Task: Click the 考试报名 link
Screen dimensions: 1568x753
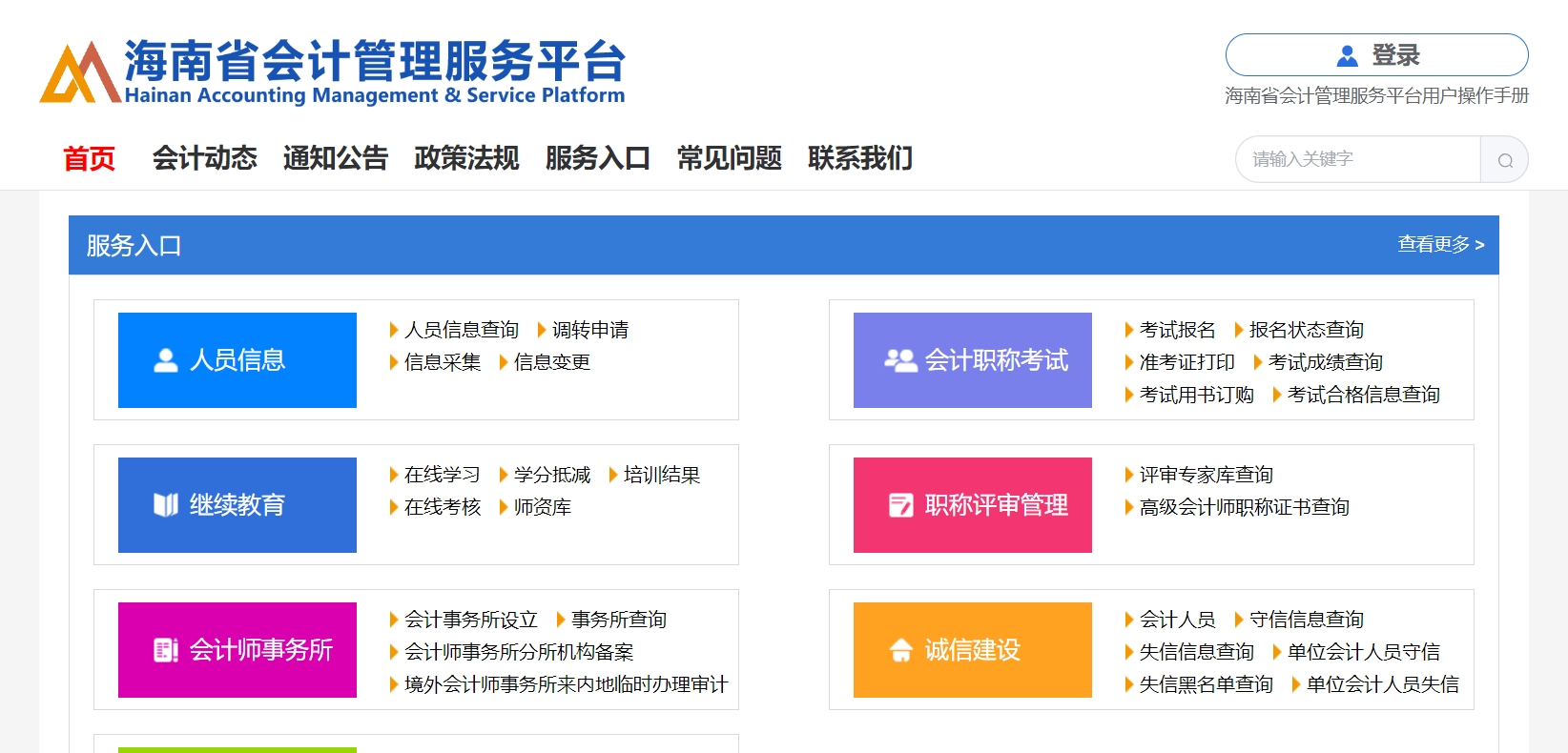Action: pyautogui.click(x=1177, y=330)
